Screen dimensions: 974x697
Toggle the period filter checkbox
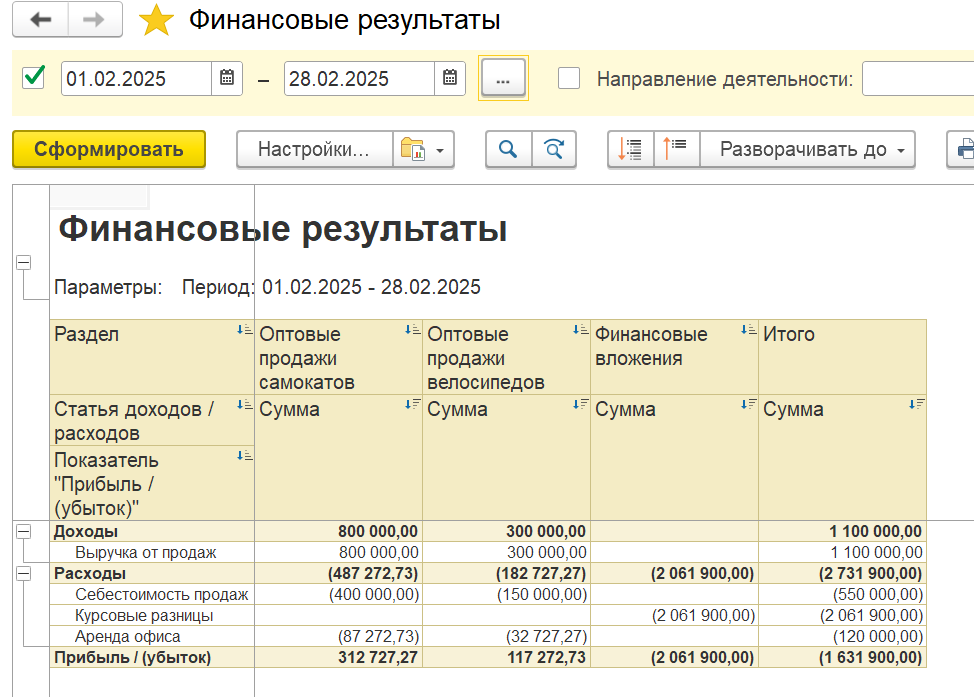click(33, 78)
